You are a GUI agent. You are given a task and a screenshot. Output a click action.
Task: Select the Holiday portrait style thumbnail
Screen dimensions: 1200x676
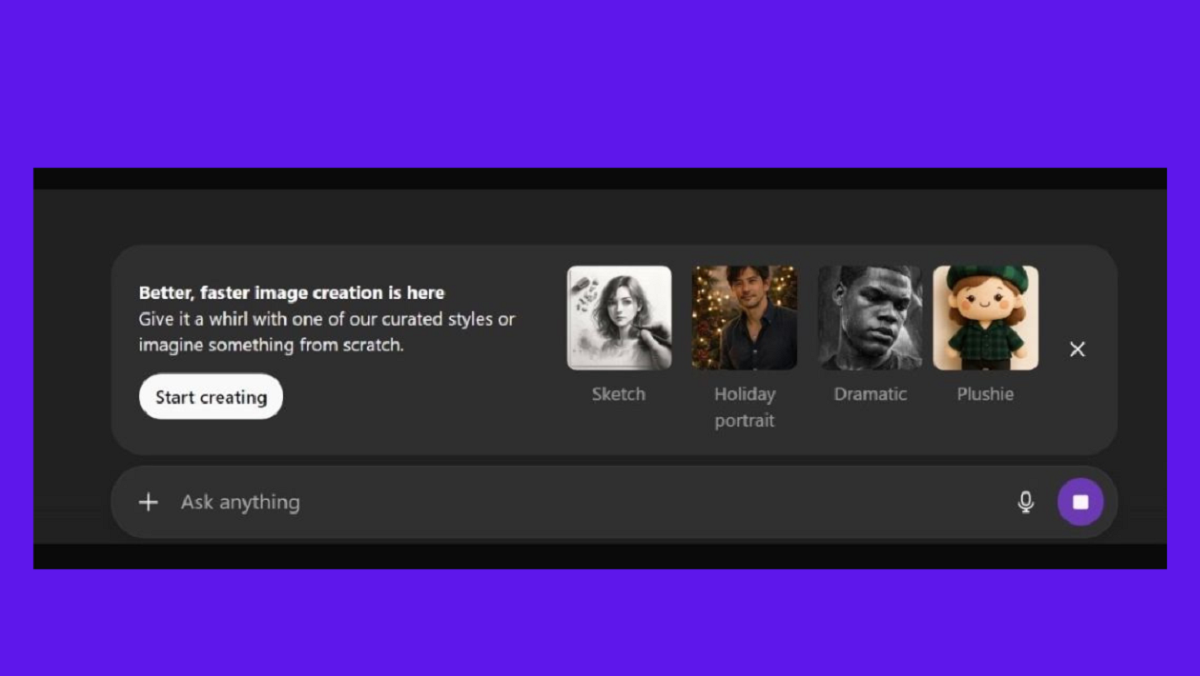click(744, 318)
